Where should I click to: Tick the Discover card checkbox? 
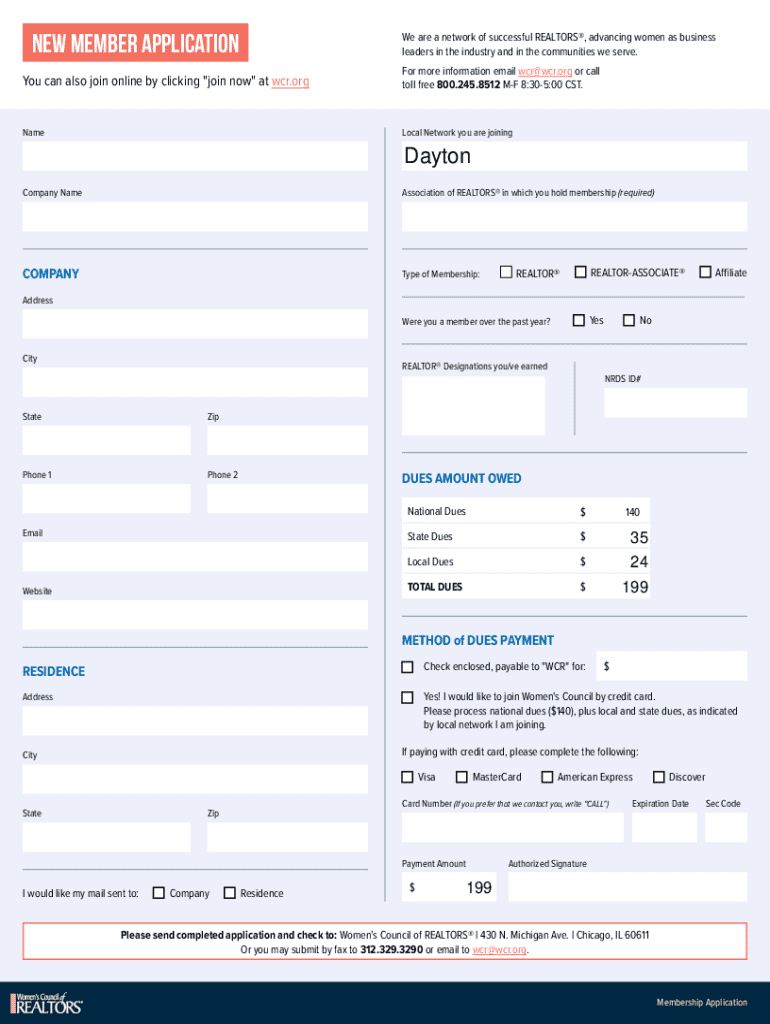coord(659,777)
